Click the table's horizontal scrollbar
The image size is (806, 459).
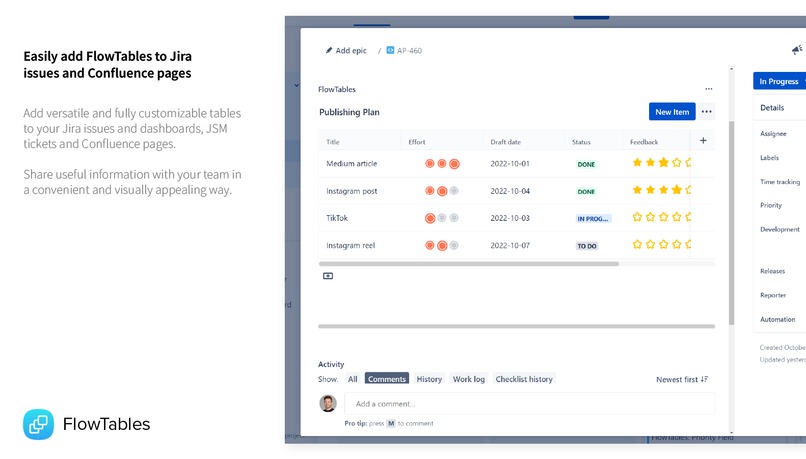point(468,264)
